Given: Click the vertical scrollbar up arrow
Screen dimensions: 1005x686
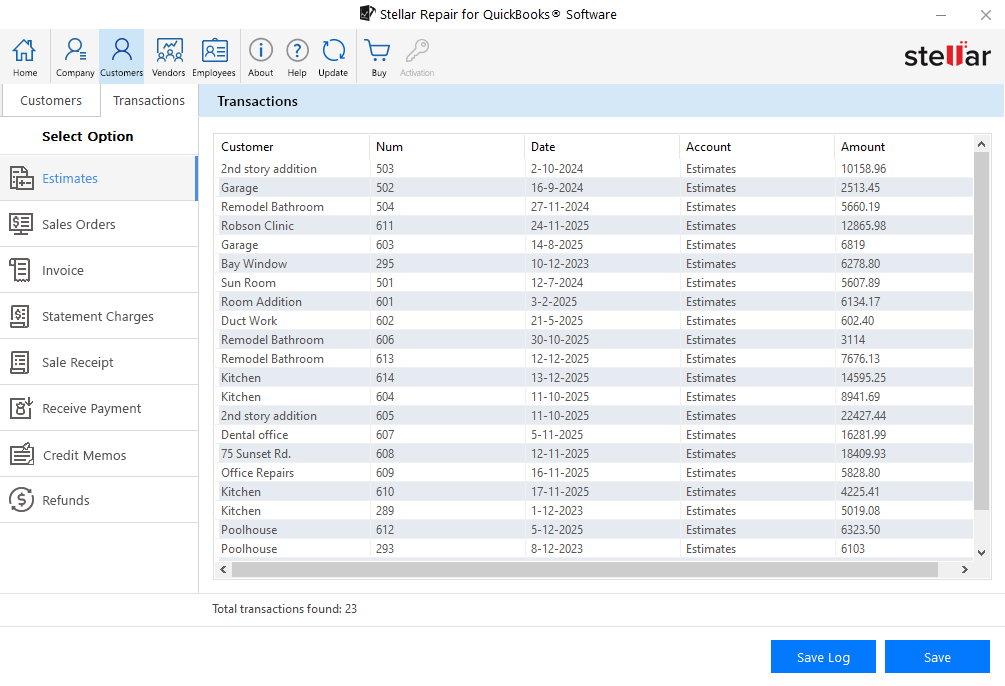Looking at the screenshot, I should pyautogui.click(x=981, y=144).
